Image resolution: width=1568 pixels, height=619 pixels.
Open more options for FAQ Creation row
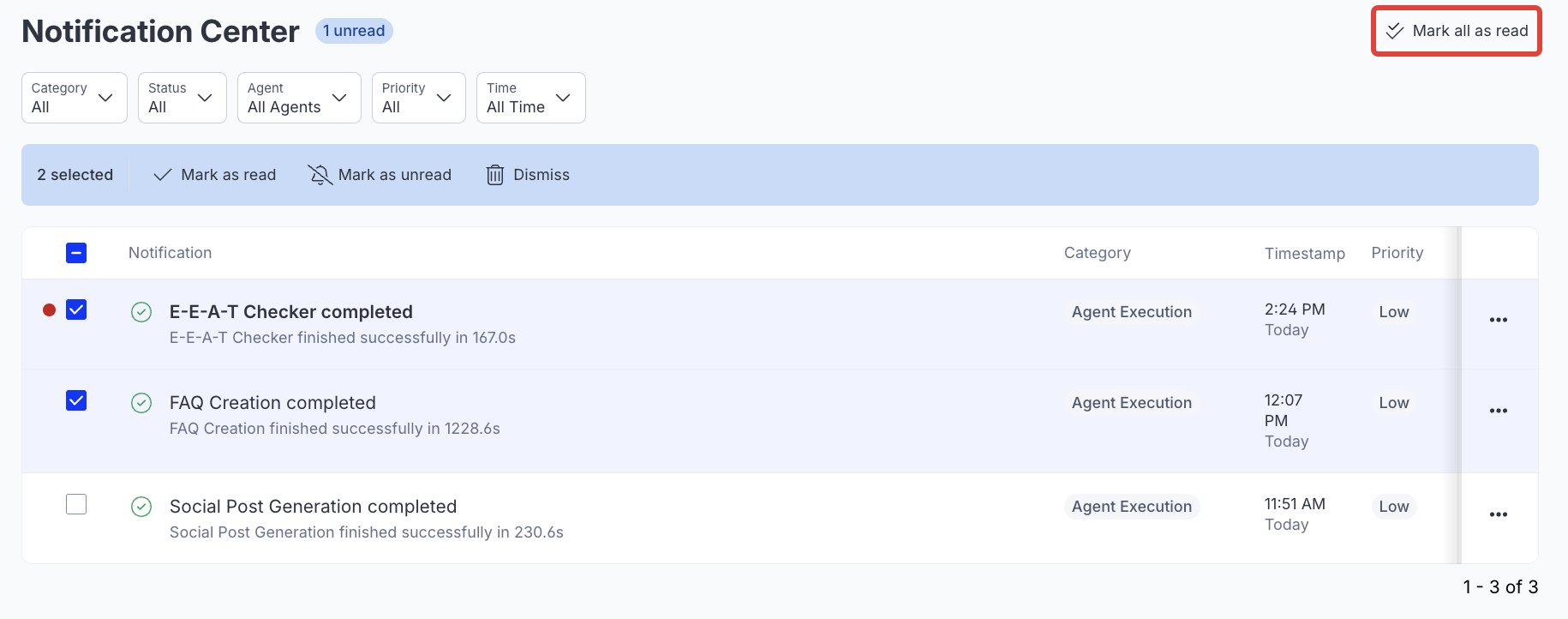click(x=1499, y=411)
